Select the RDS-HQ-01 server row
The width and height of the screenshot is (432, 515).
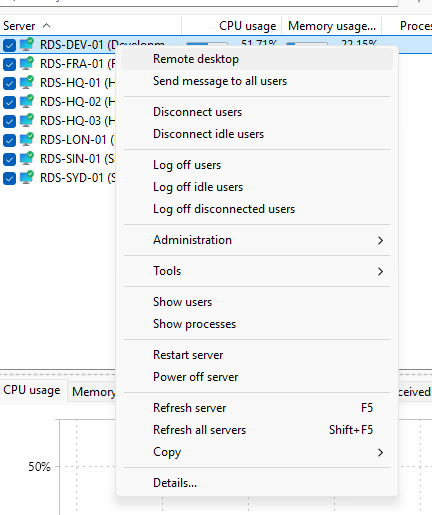click(58, 82)
